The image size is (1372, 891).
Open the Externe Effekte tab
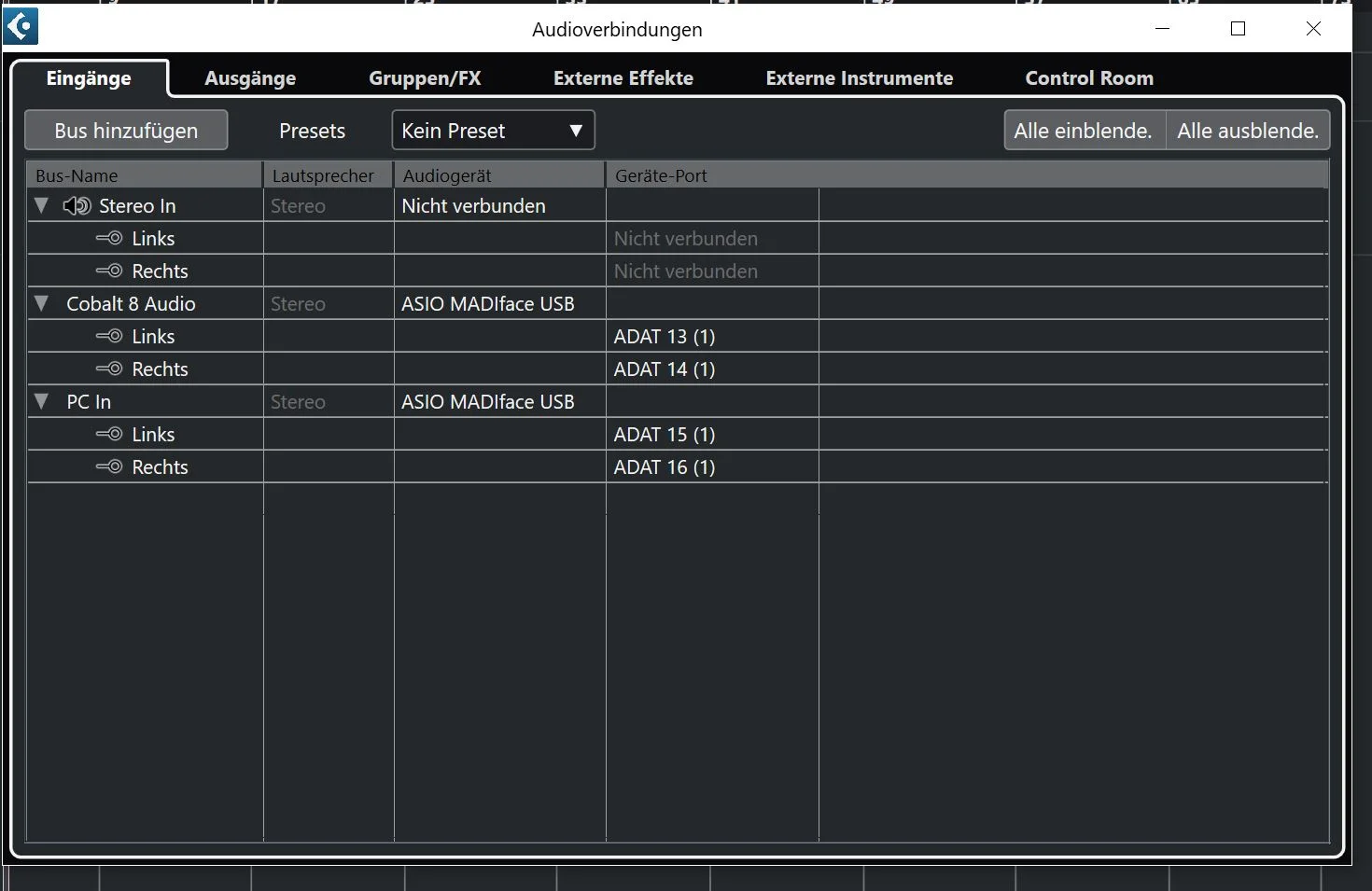623,78
